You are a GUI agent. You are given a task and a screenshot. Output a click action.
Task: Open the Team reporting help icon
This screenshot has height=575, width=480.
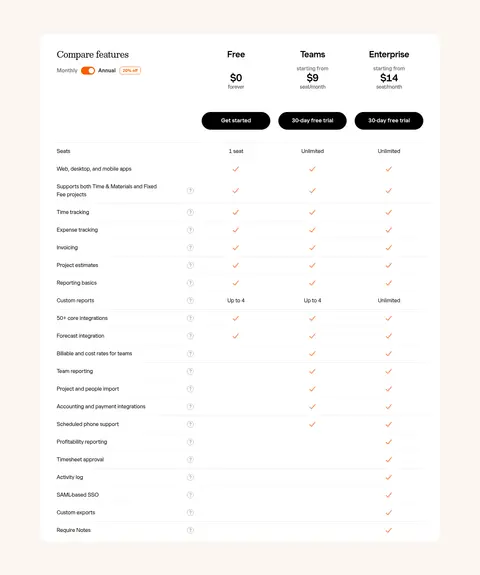[190, 371]
